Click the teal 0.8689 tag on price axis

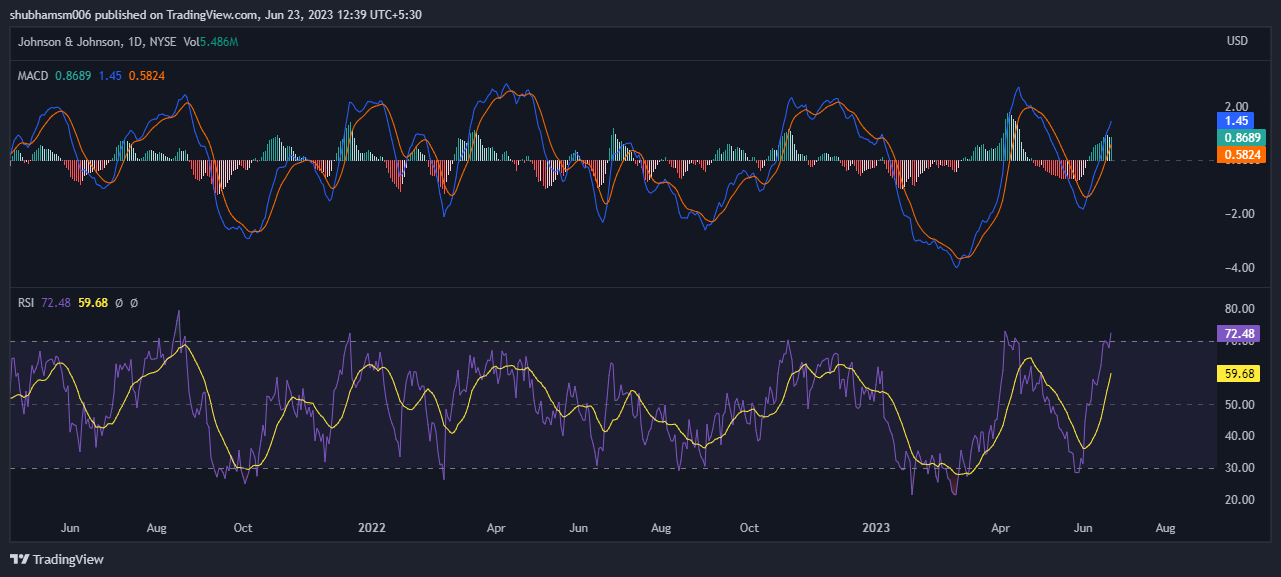[x=1240, y=137]
